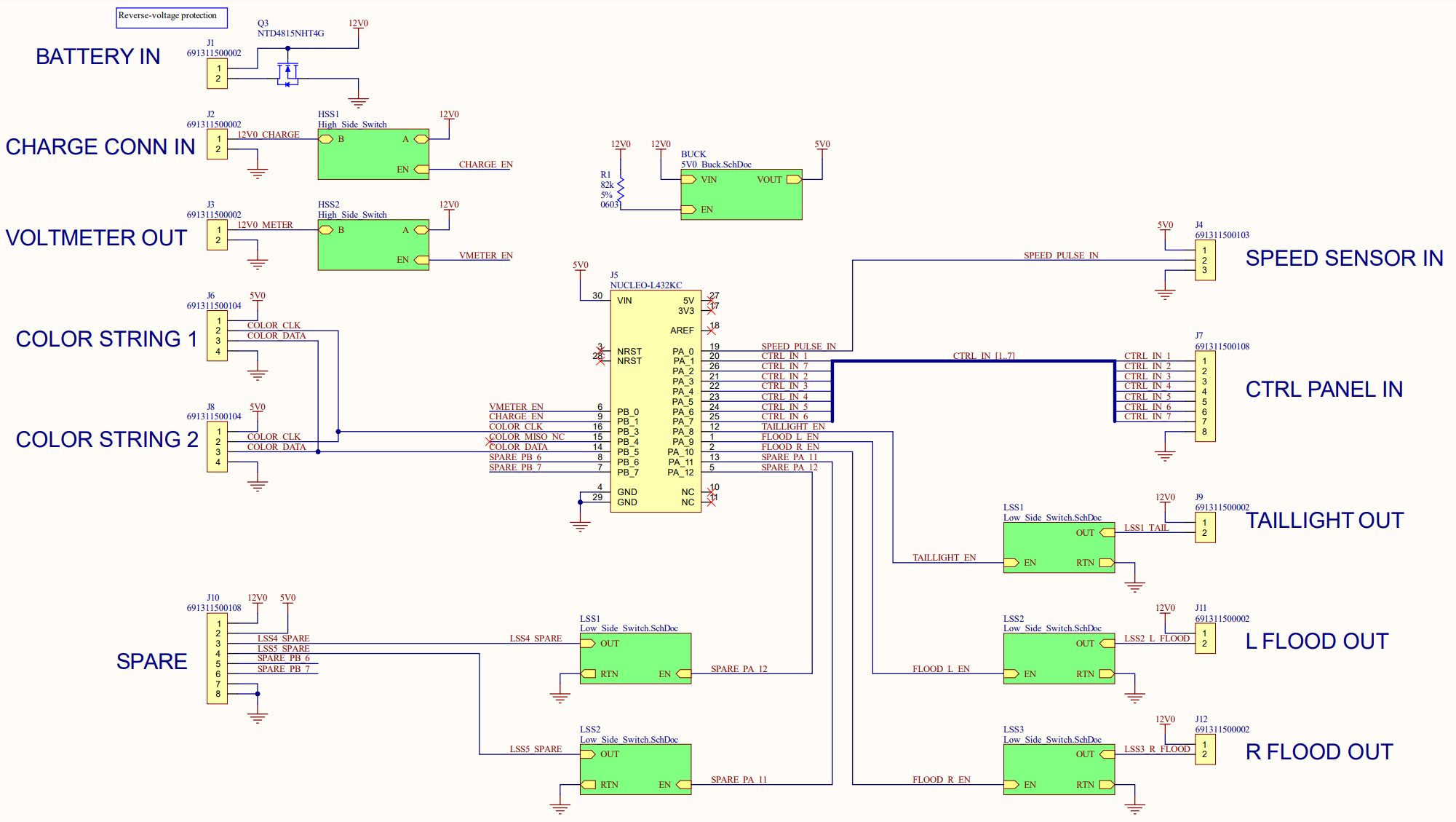The width and height of the screenshot is (1456, 822).
Task: Click the CHARGE_EN net label by HSS1
Action: [x=485, y=165]
